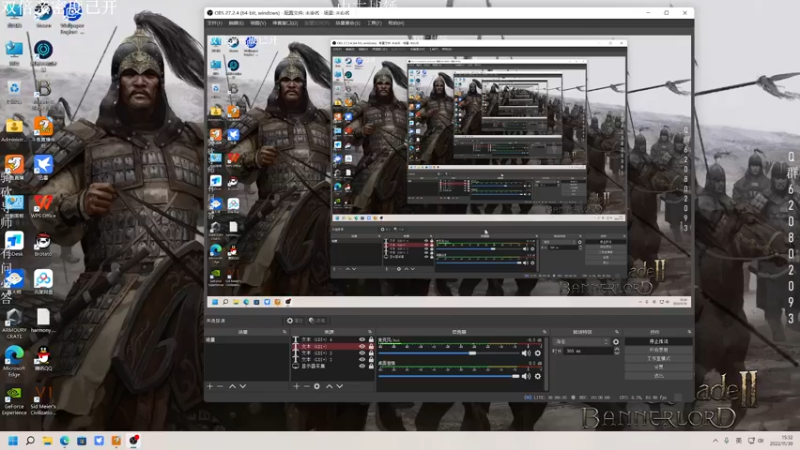Enable 工作室模式 button

(x=658, y=358)
